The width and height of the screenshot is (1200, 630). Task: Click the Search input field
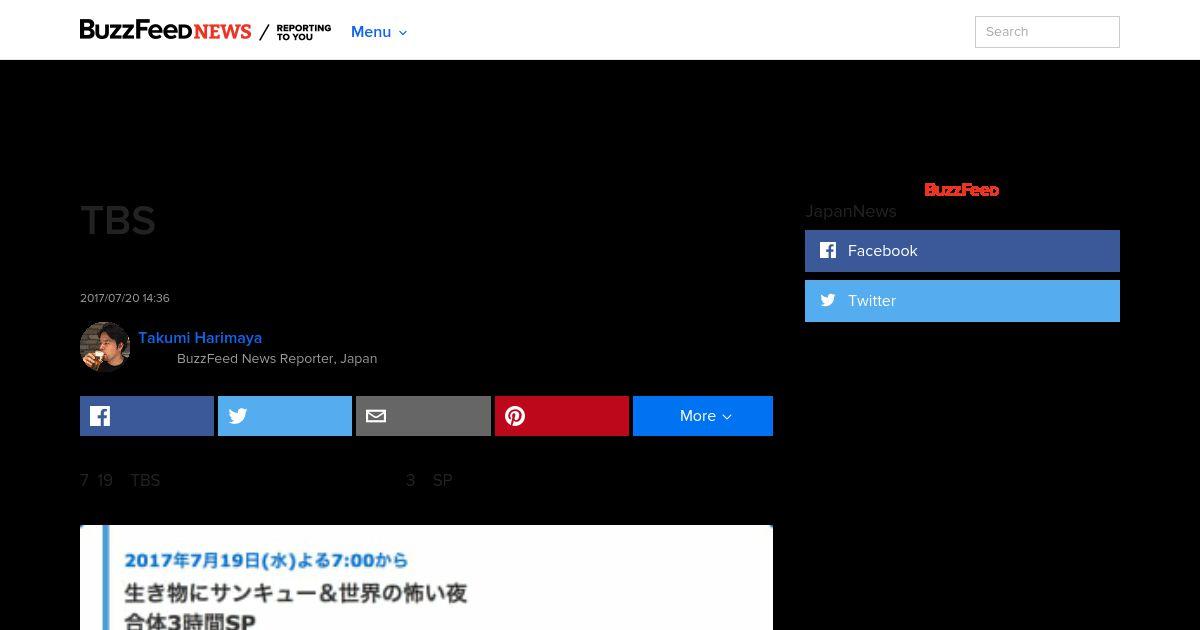[1047, 32]
